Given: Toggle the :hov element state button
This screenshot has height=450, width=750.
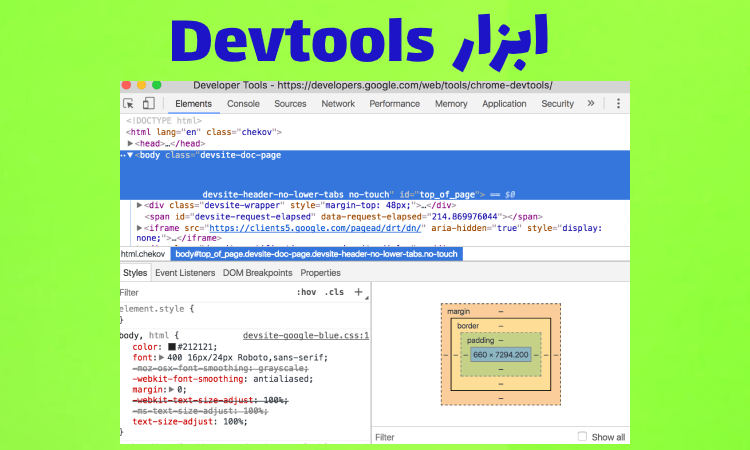Looking at the screenshot, I should pos(306,292).
